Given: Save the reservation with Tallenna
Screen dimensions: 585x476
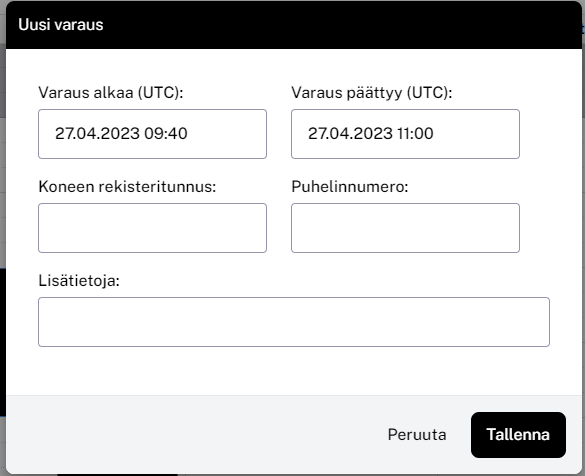Looking at the screenshot, I should (518, 435).
